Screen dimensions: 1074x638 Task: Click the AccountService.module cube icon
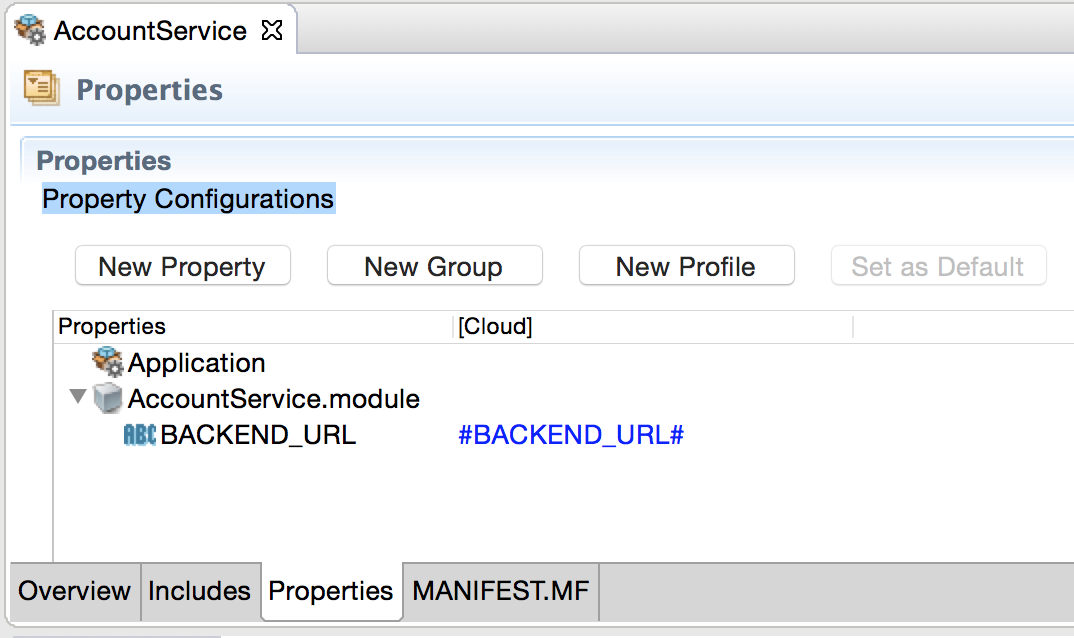coord(107,399)
